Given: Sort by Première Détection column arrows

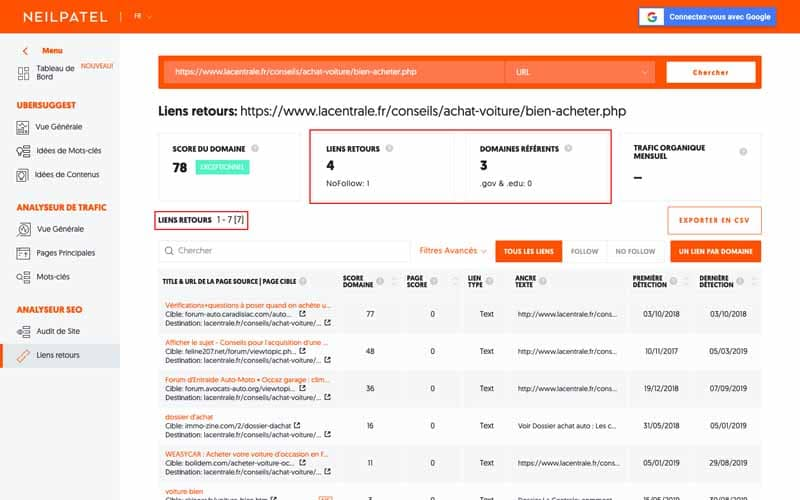Looking at the screenshot, I should [686, 281].
